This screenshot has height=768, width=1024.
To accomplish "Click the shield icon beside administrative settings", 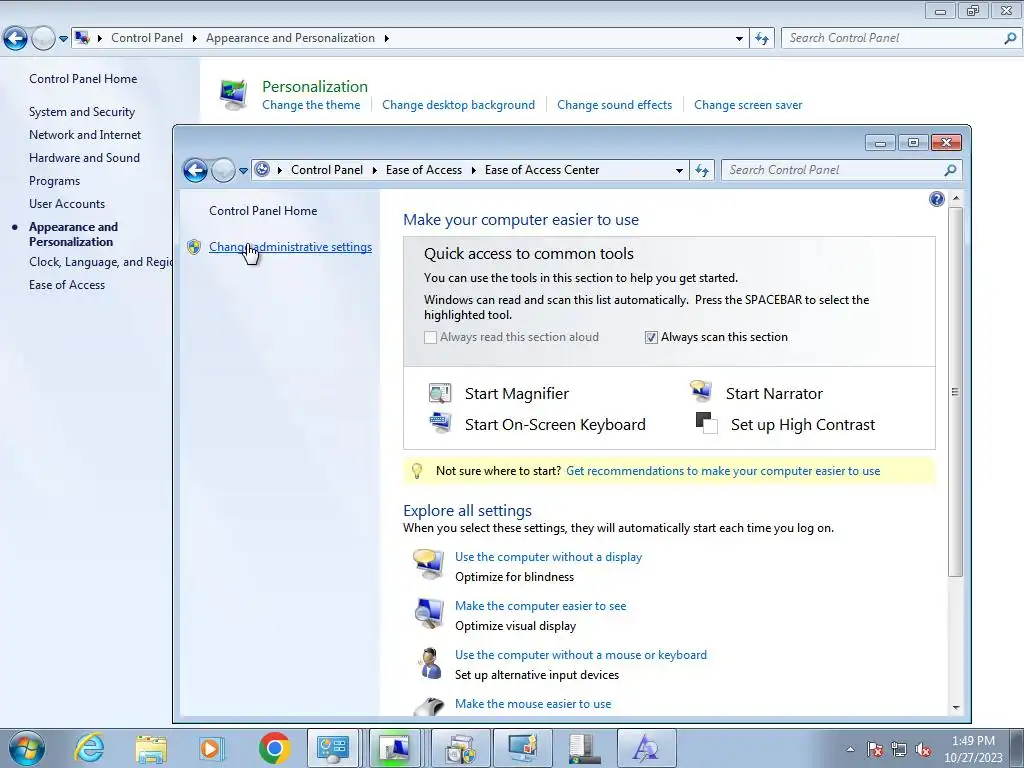I will [x=193, y=247].
